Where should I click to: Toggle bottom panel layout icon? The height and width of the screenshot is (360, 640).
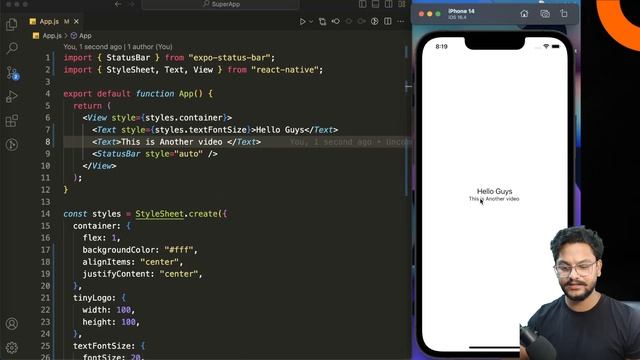pos(376,4)
